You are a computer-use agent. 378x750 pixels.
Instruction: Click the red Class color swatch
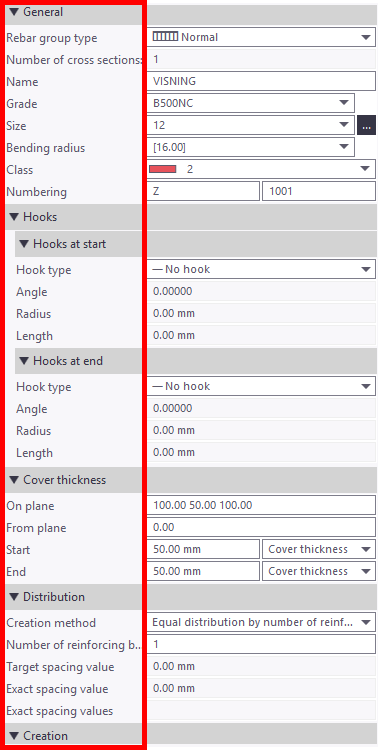click(x=163, y=169)
